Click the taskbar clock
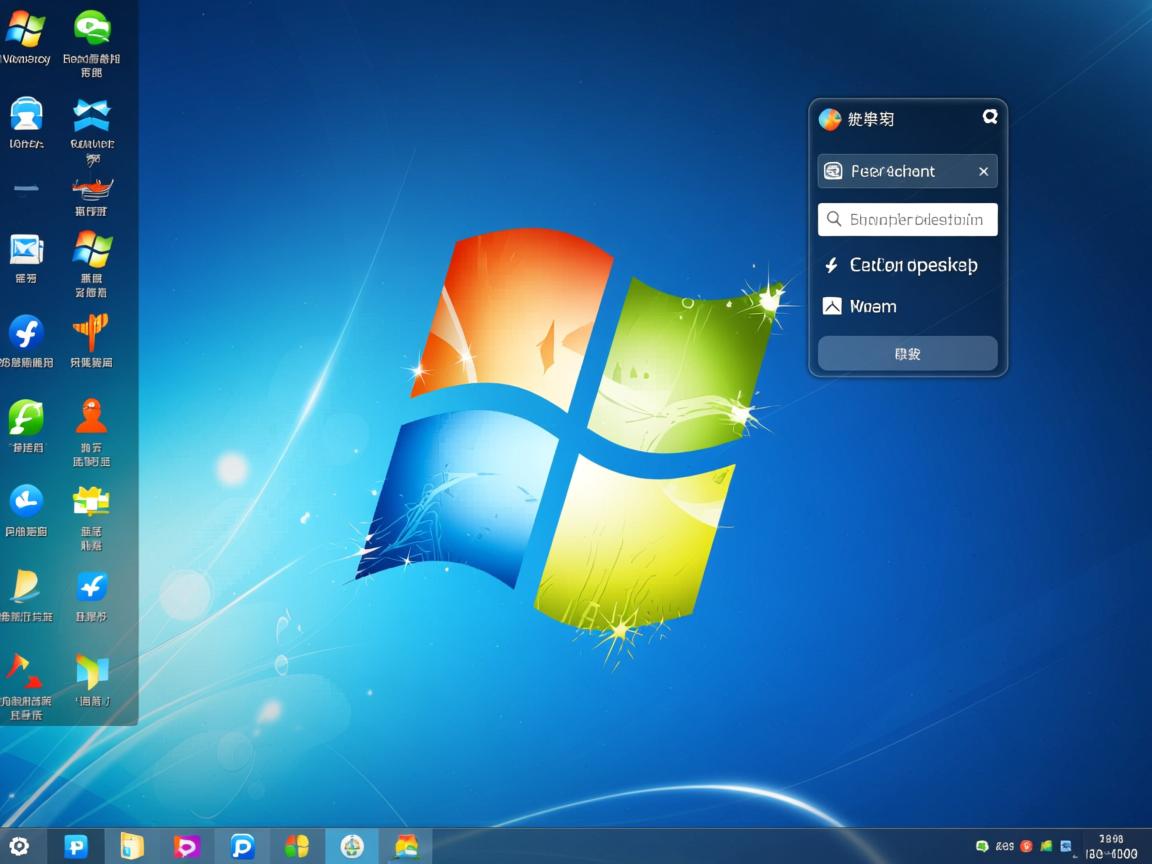 [x=1110, y=846]
